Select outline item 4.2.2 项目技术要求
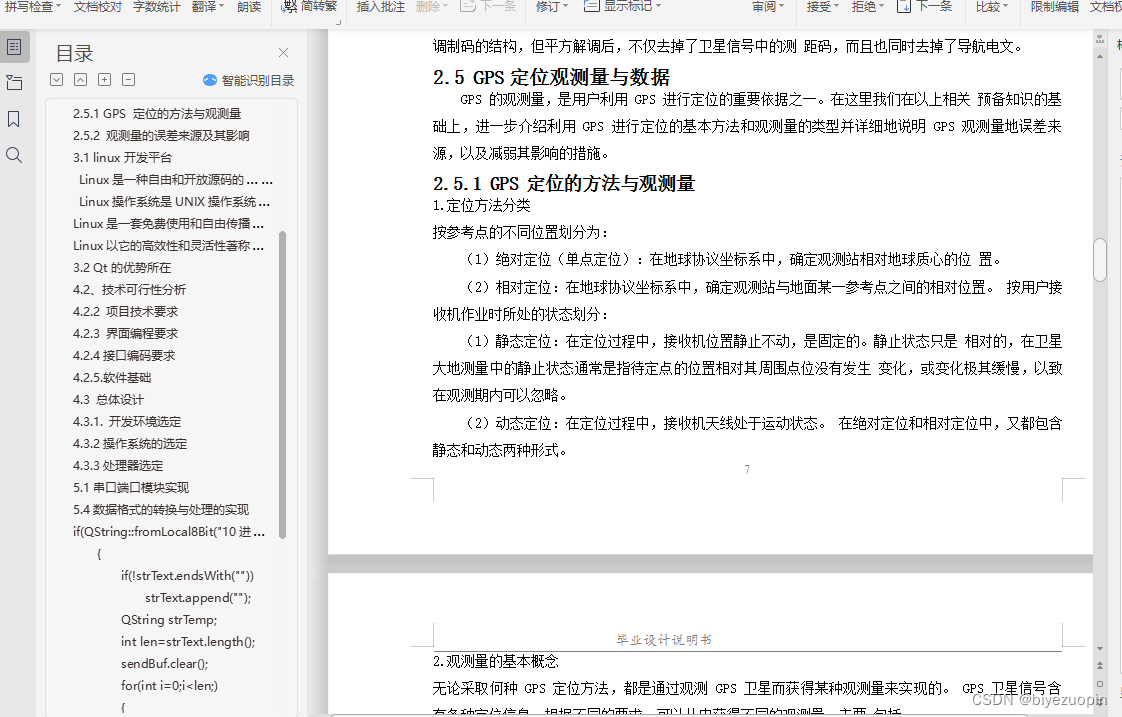Image resolution: width=1122 pixels, height=717 pixels. (x=125, y=312)
